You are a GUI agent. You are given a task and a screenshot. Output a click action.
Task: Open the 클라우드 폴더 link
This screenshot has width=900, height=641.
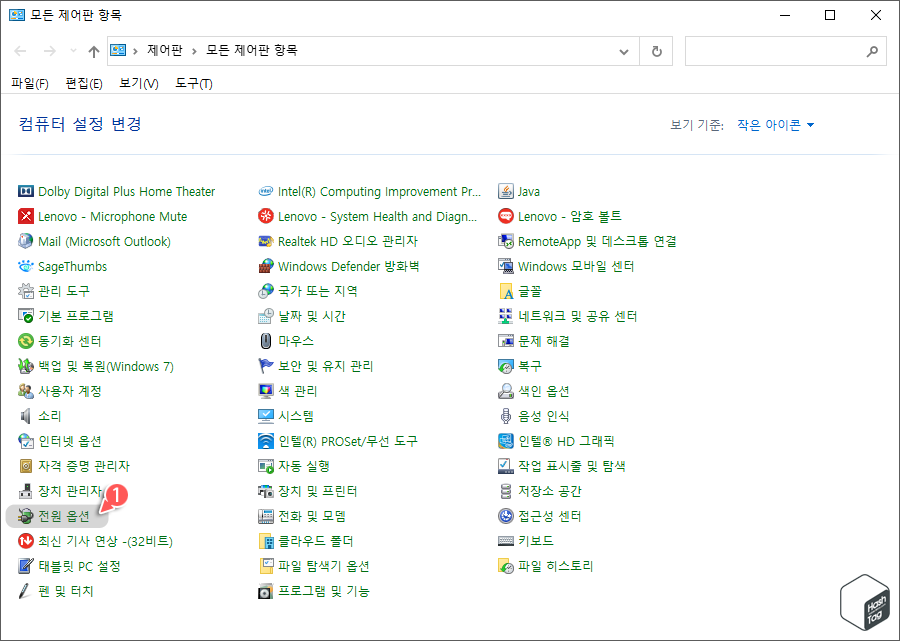click(316, 541)
